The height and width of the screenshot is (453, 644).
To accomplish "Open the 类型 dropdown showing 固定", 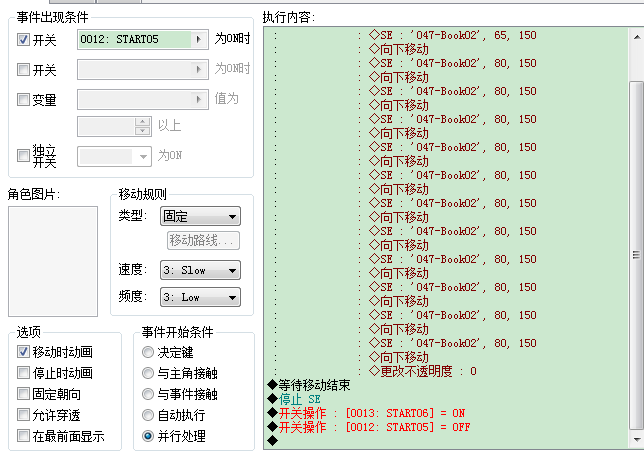I will [200, 216].
